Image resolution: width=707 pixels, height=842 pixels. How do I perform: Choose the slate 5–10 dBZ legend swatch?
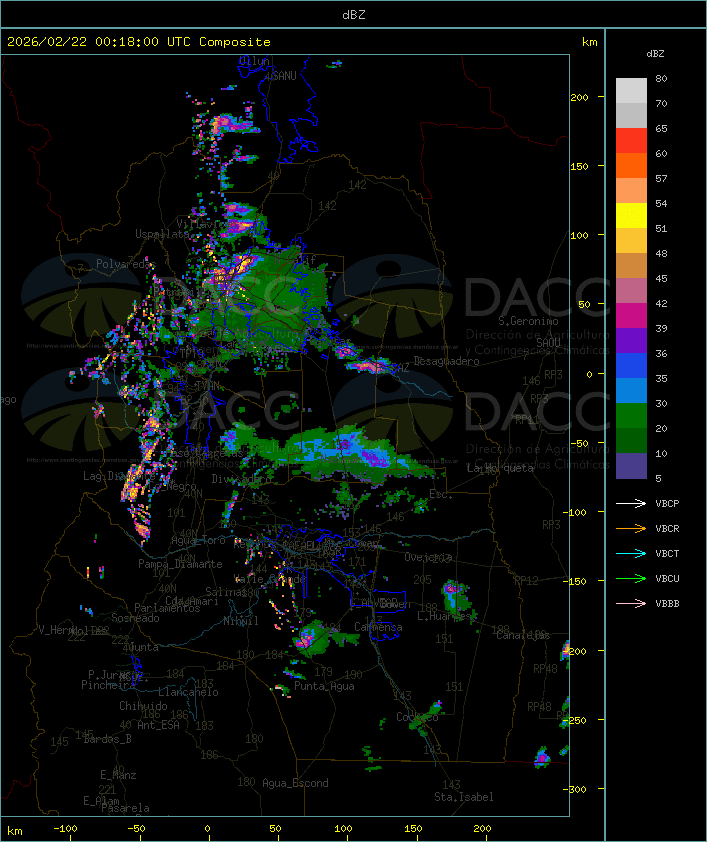pyautogui.click(x=631, y=466)
